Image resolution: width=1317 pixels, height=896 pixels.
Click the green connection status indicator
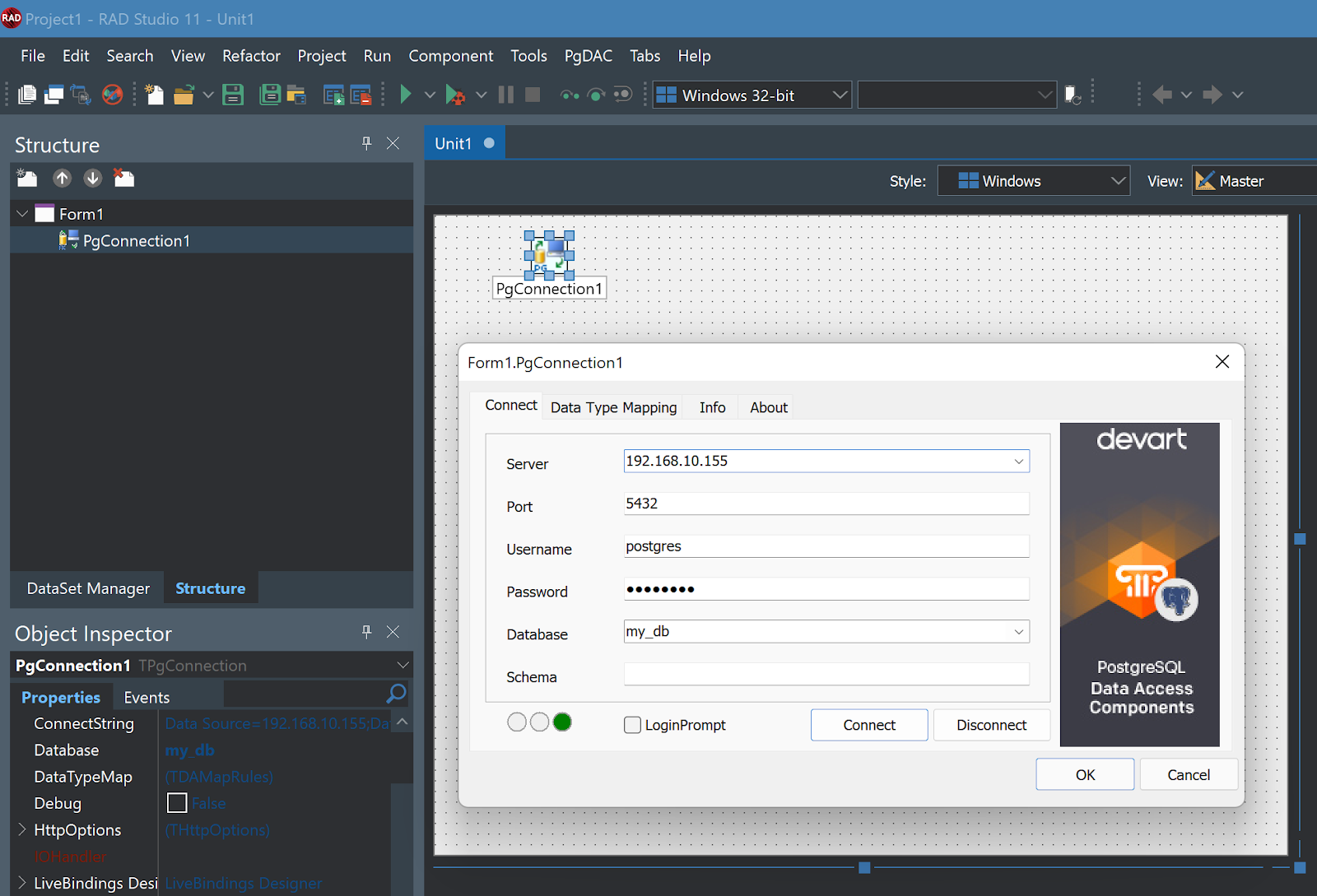click(x=562, y=722)
